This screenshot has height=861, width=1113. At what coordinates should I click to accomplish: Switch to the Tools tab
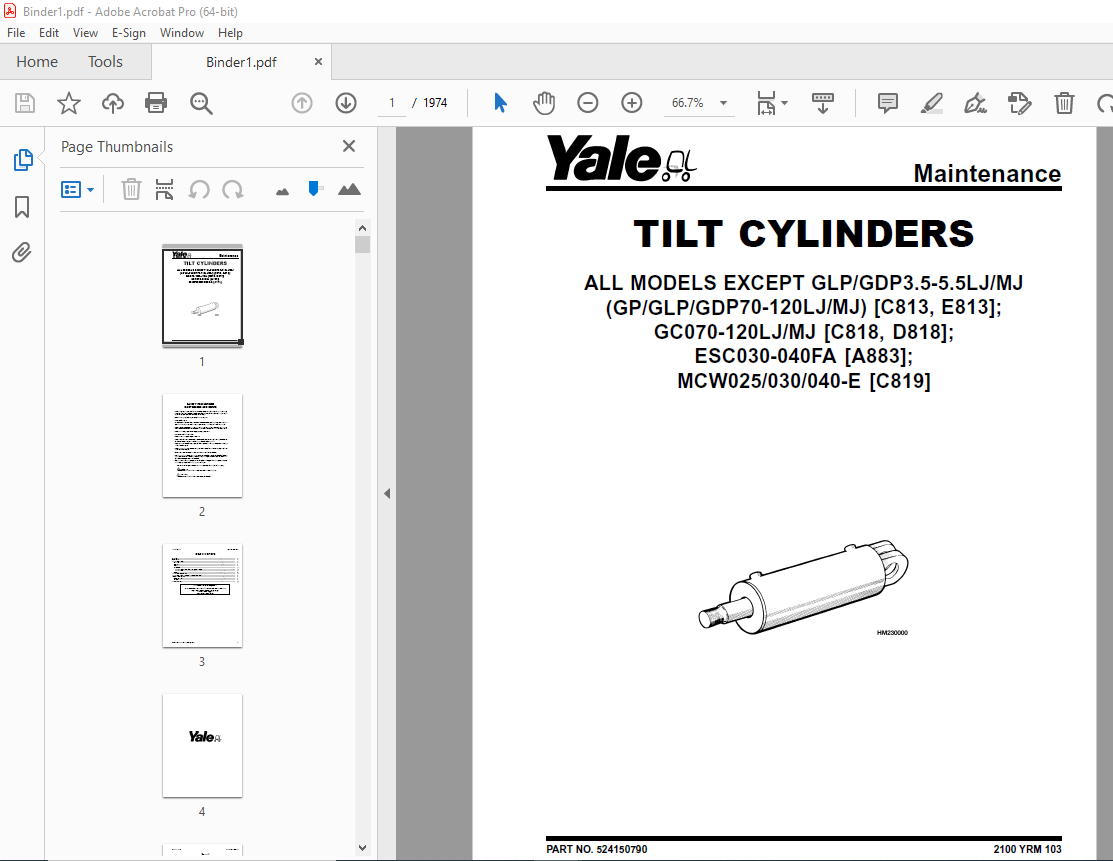105,62
